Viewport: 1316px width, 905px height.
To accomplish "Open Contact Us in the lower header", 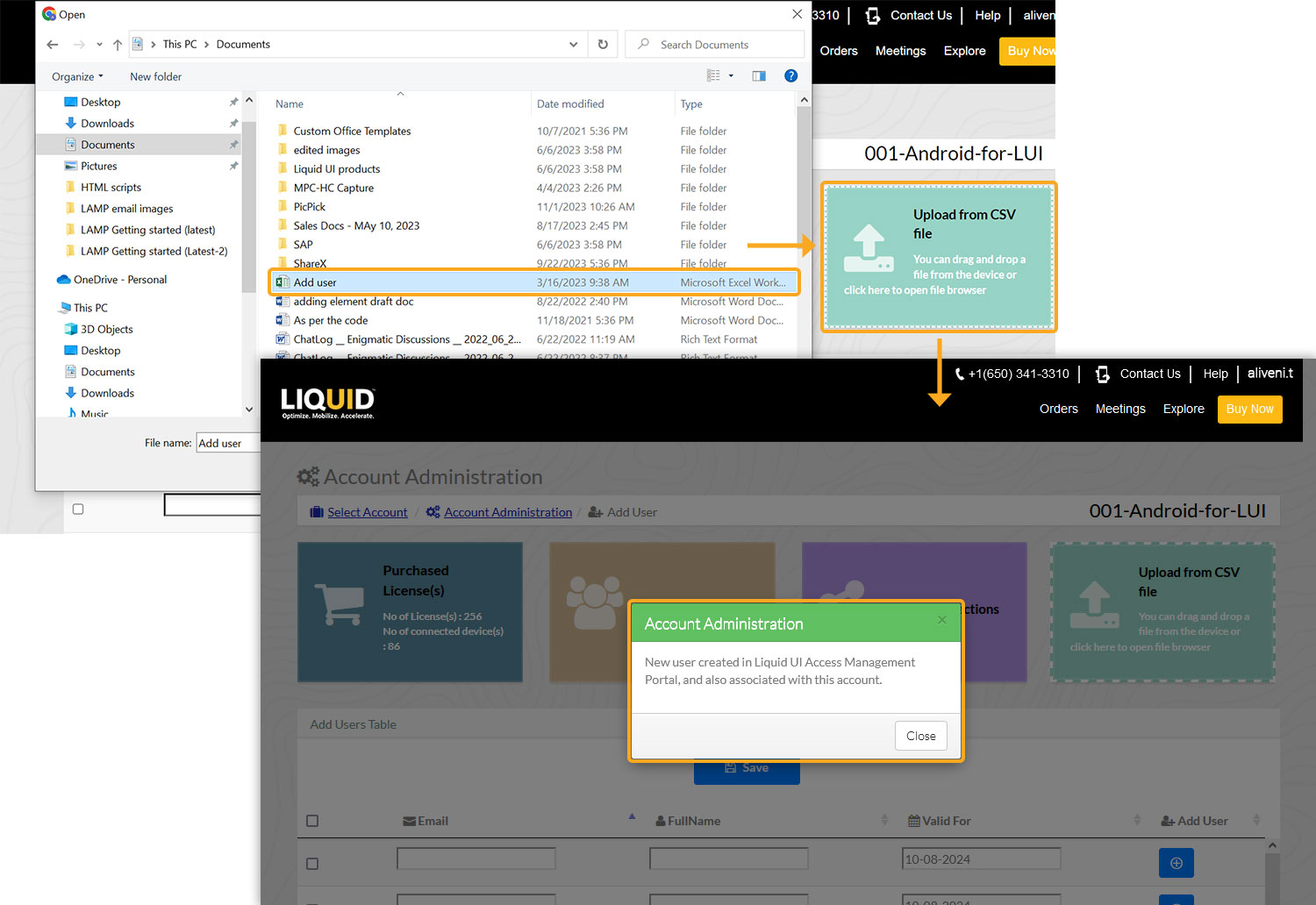I will 1149,374.
